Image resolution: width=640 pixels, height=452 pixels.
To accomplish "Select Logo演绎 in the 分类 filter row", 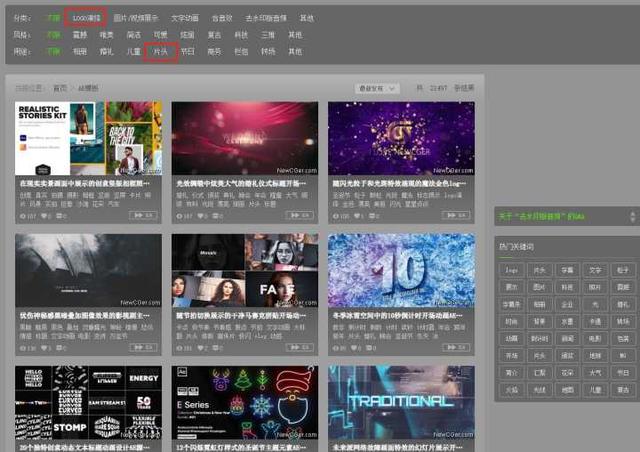I will pos(86,18).
